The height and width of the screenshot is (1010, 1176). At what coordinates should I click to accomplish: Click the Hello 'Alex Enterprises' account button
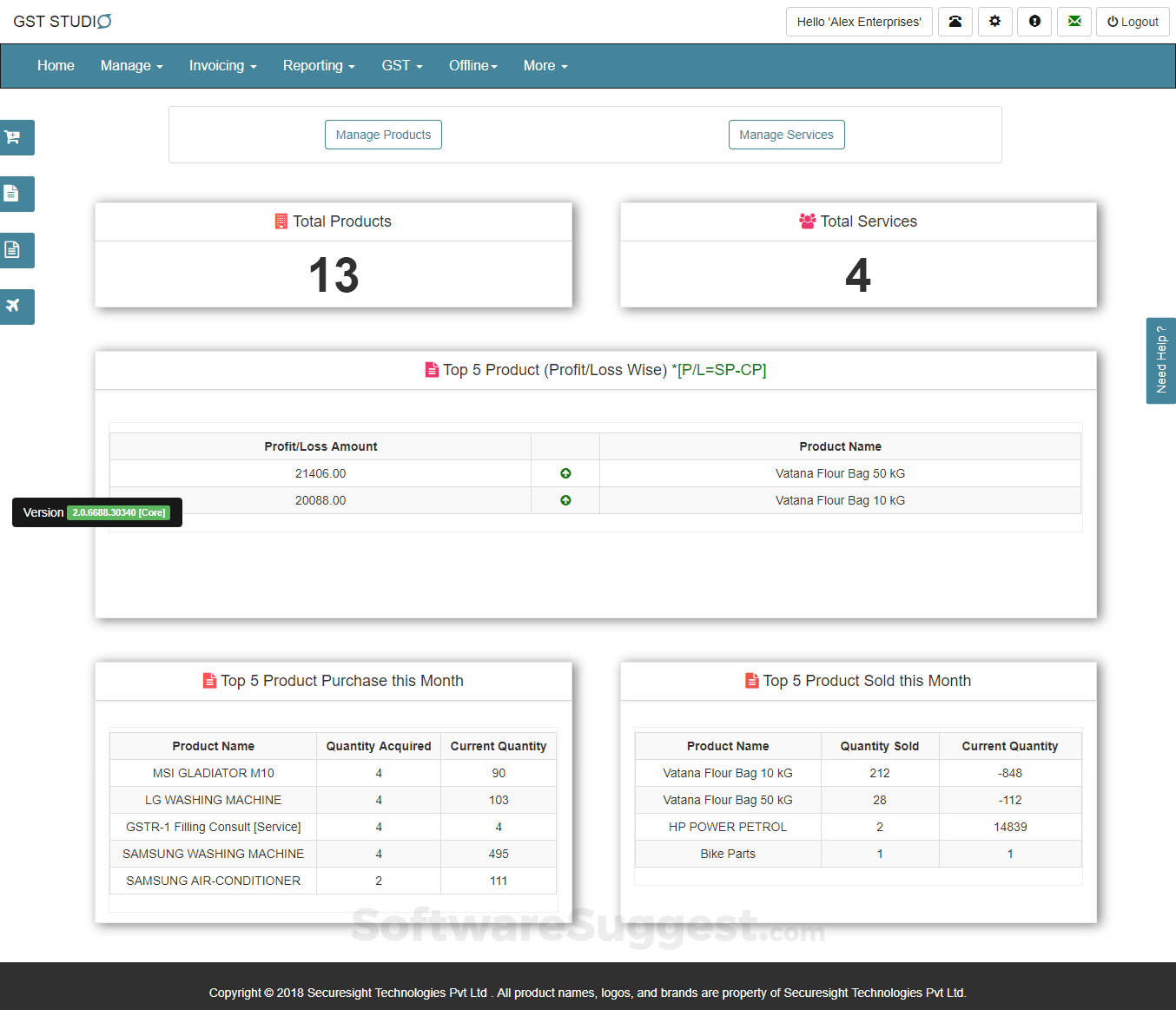pos(859,22)
